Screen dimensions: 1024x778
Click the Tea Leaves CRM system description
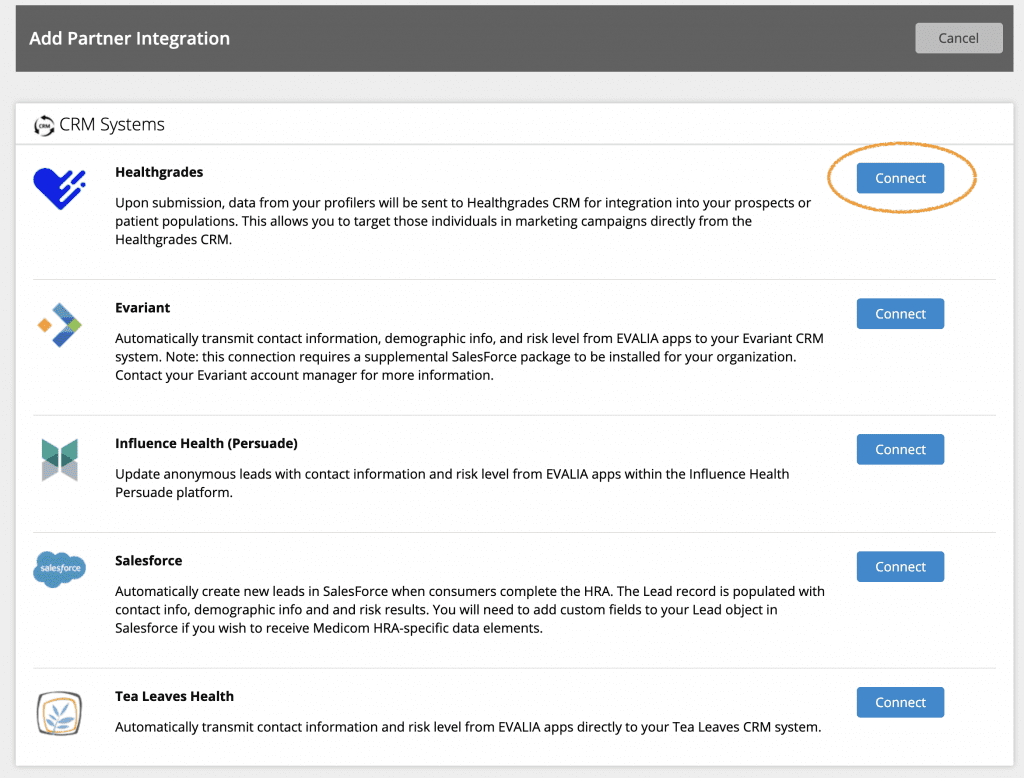pyautogui.click(x=468, y=727)
